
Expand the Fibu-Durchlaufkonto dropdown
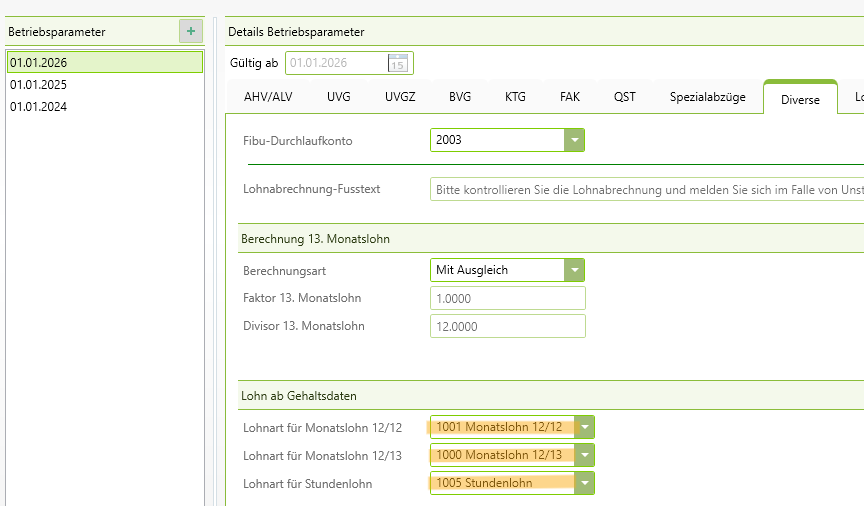574,140
